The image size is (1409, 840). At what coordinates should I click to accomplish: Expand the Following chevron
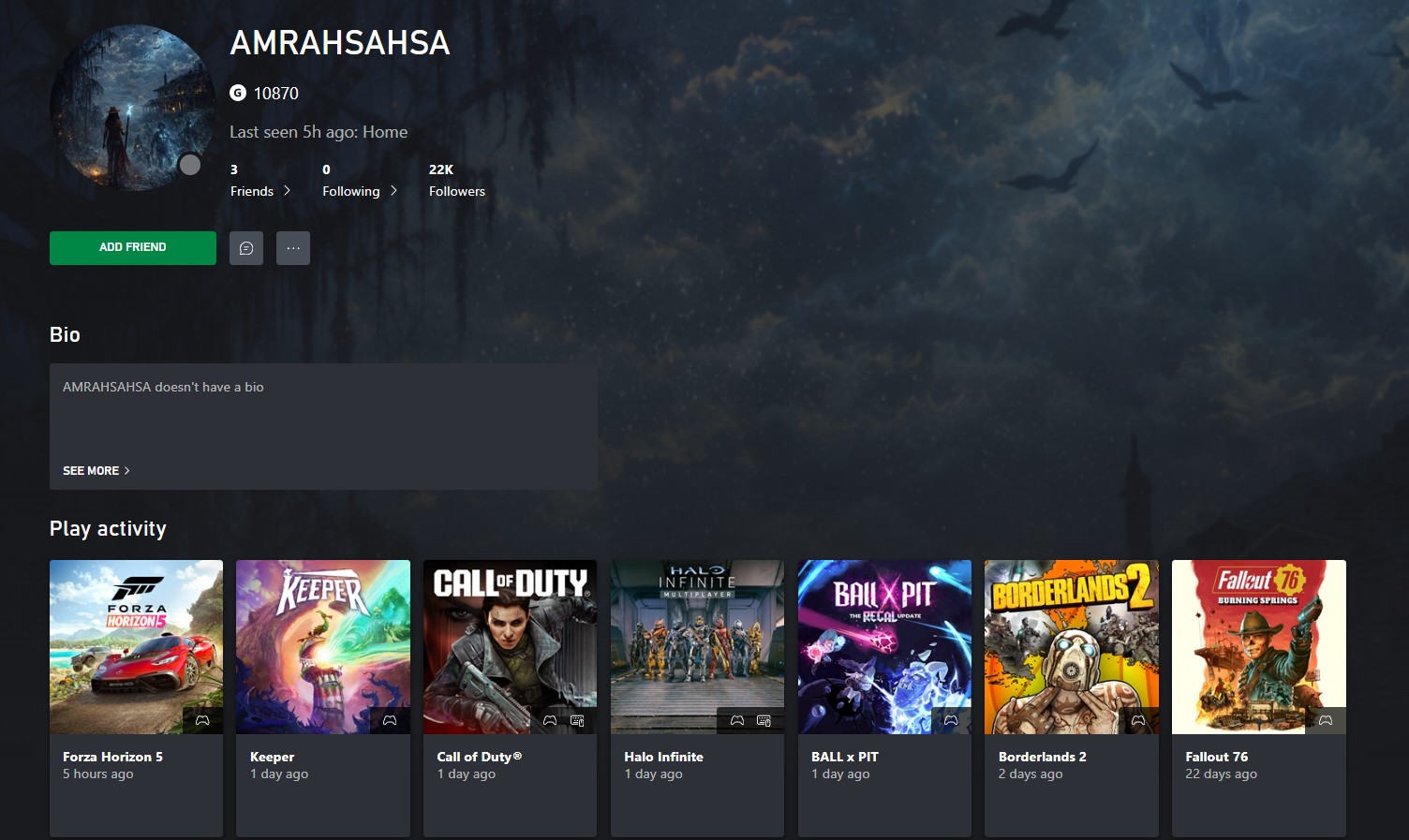coord(393,190)
